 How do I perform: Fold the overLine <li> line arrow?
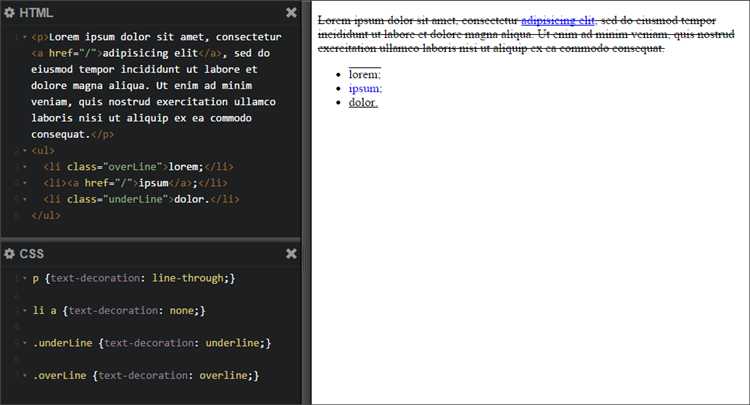(x=25, y=167)
